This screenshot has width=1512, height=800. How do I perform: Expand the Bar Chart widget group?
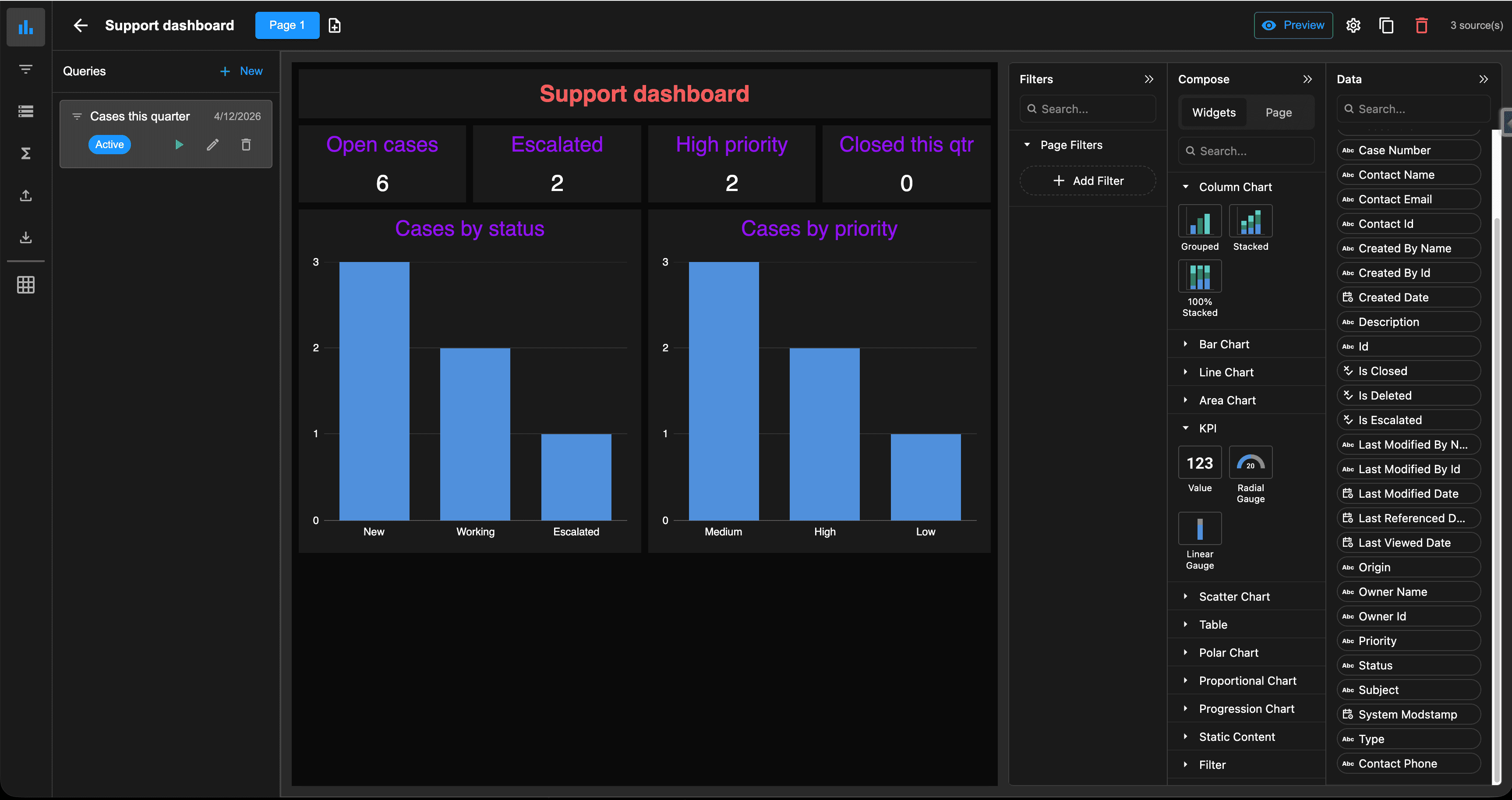(x=1224, y=344)
